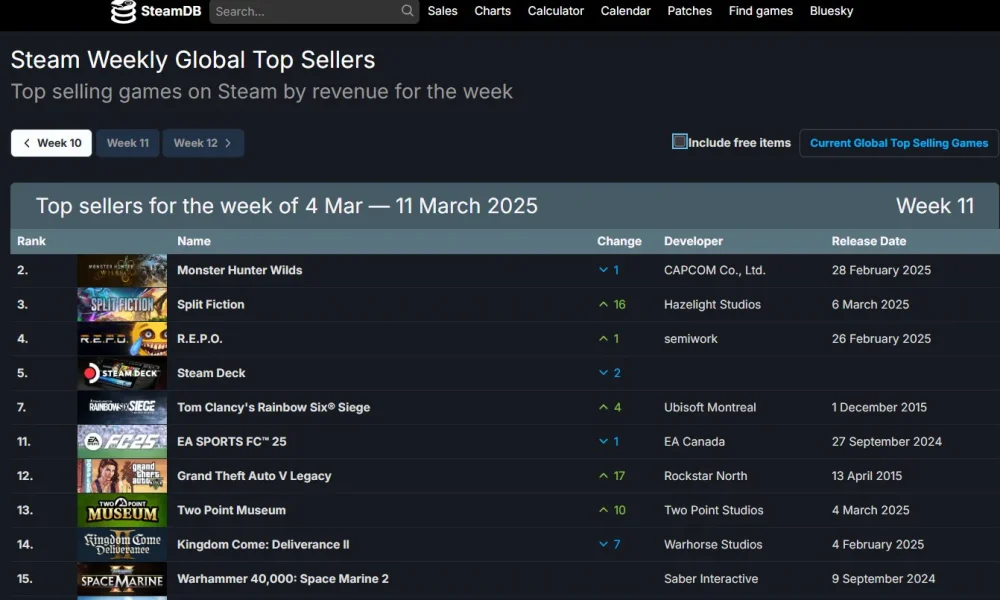
Task: Open Monster Hunter Wilds thumbnail
Action: point(122,270)
